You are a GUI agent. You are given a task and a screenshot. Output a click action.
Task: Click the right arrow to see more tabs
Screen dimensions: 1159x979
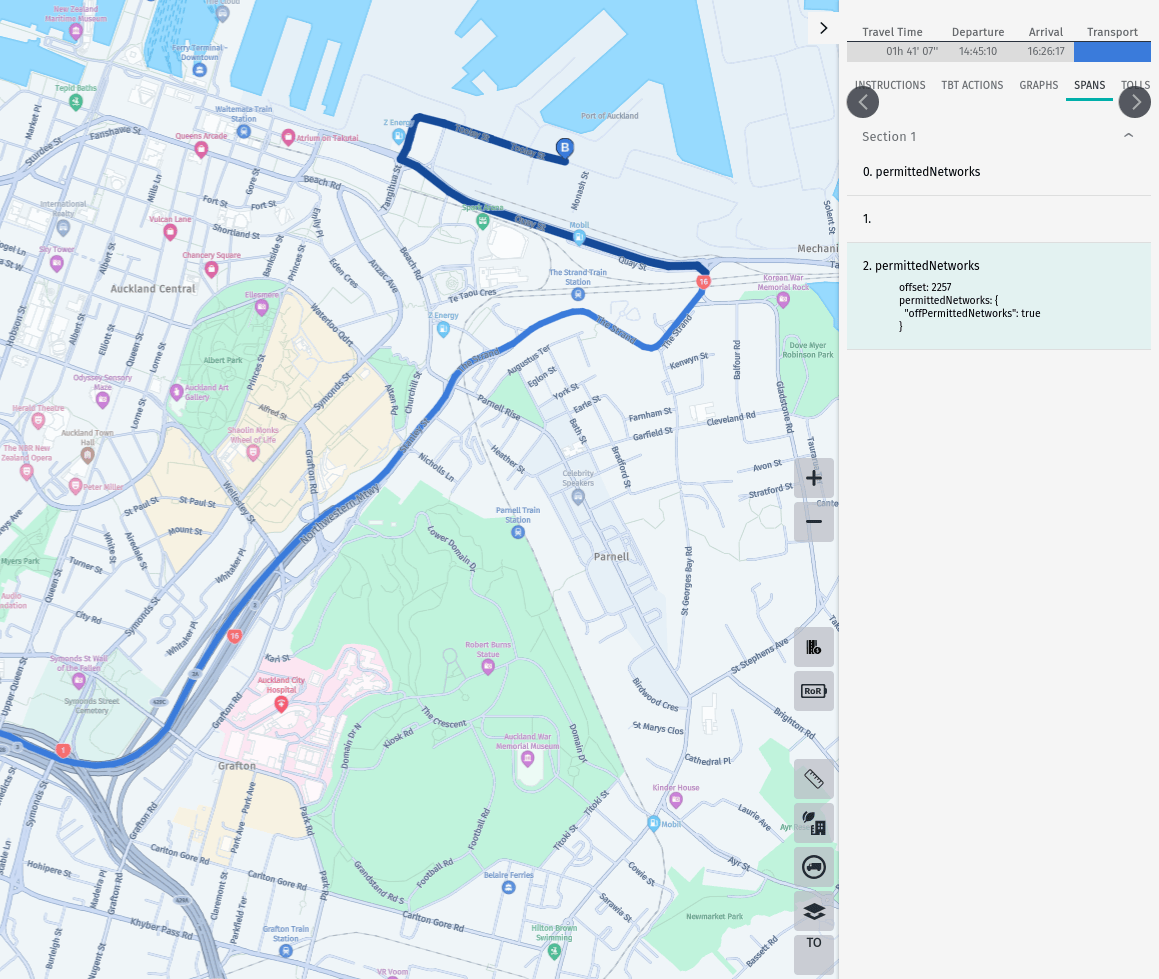pos(1134,102)
